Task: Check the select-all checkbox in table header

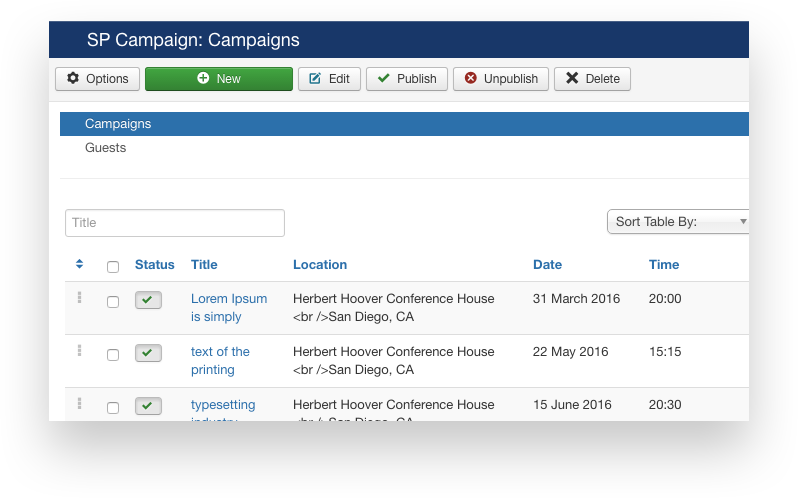Action: (113, 267)
